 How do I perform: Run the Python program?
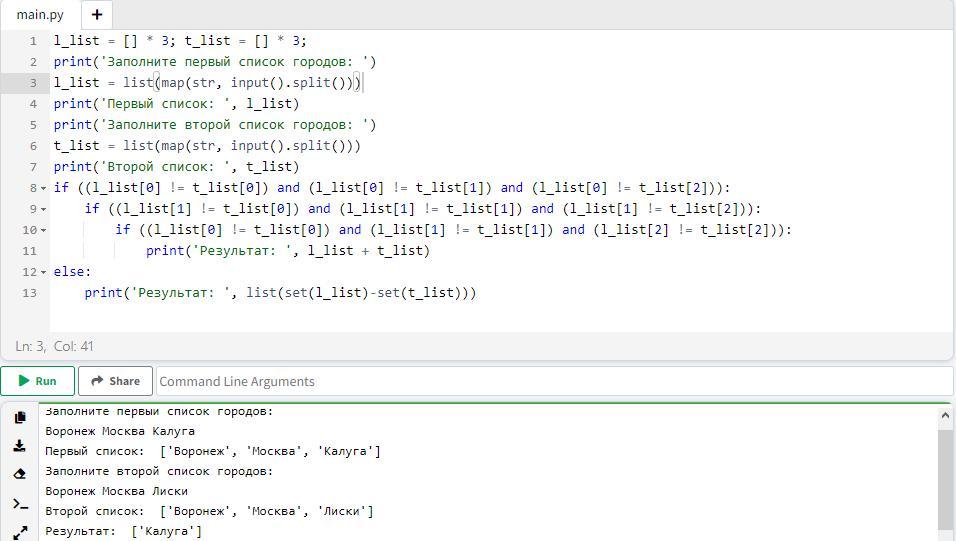(x=38, y=381)
